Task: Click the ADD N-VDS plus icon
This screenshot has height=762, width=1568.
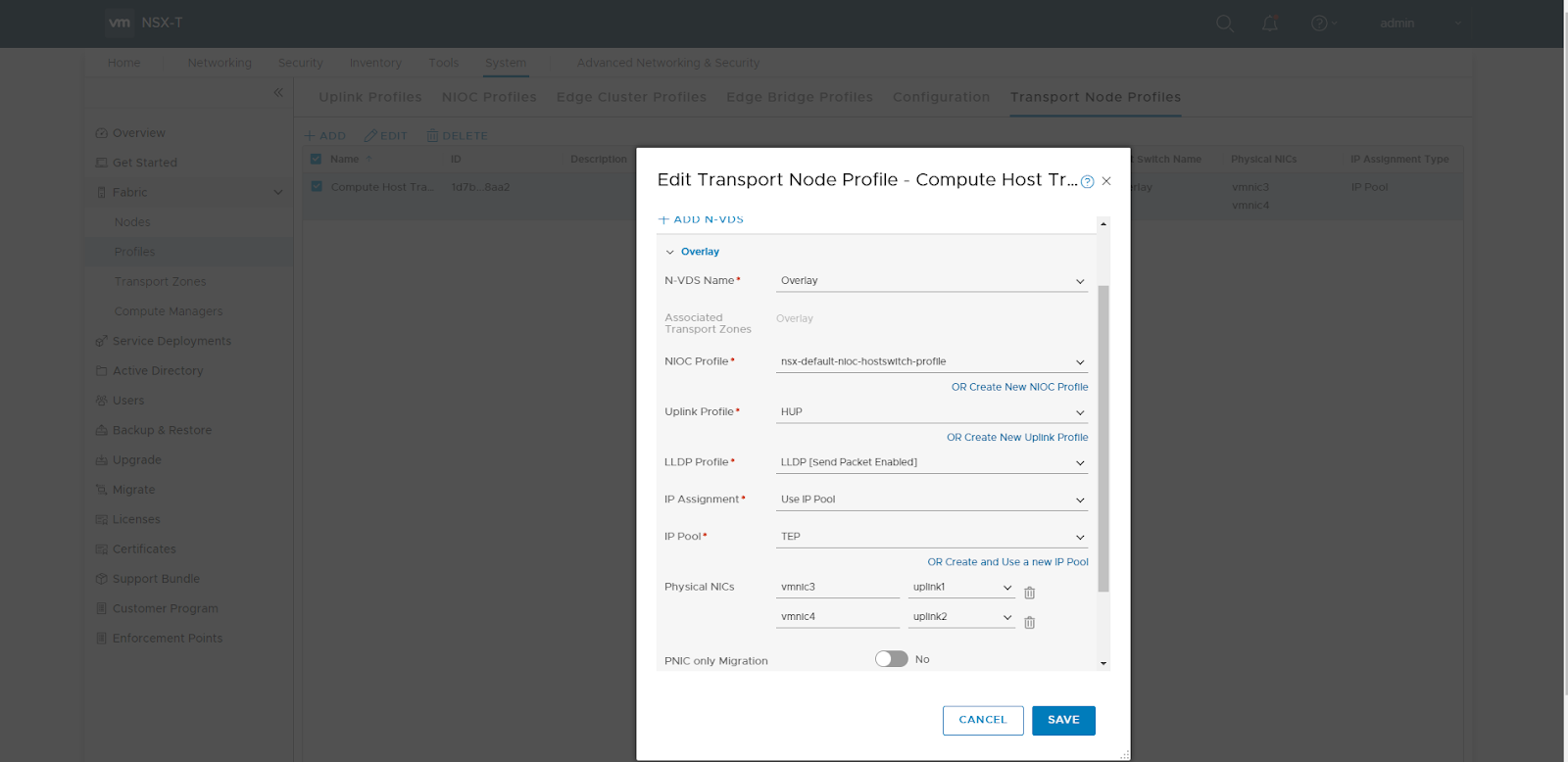Action: point(663,219)
